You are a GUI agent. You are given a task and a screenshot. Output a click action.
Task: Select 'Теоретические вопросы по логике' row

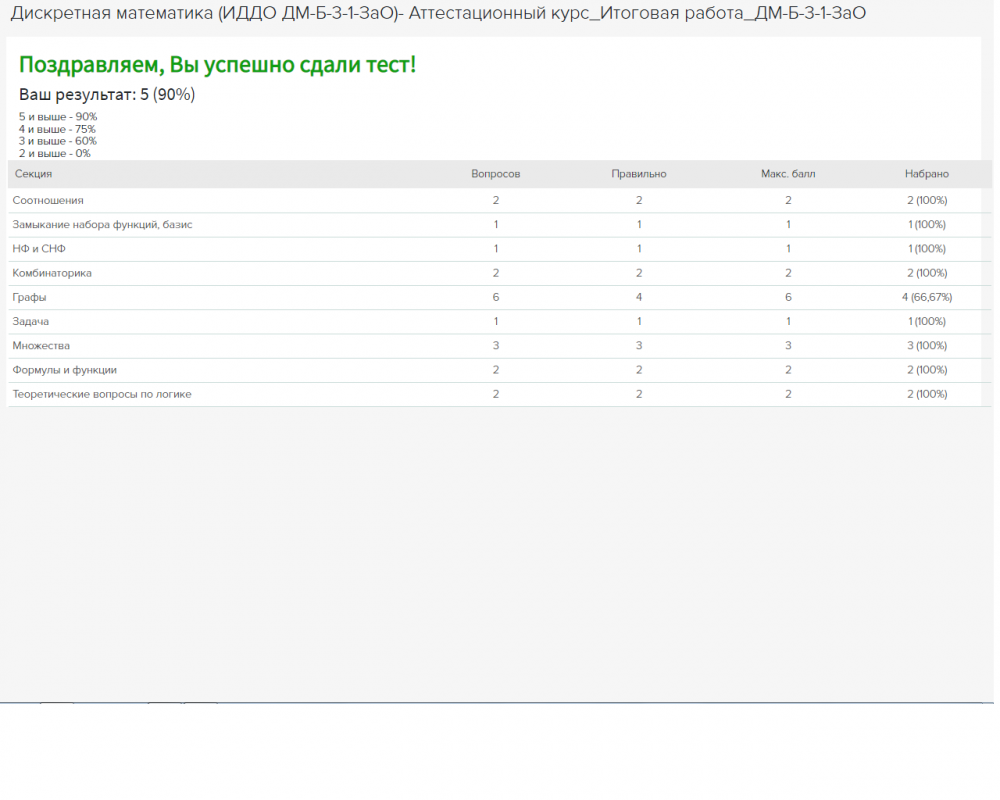[499, 394]
